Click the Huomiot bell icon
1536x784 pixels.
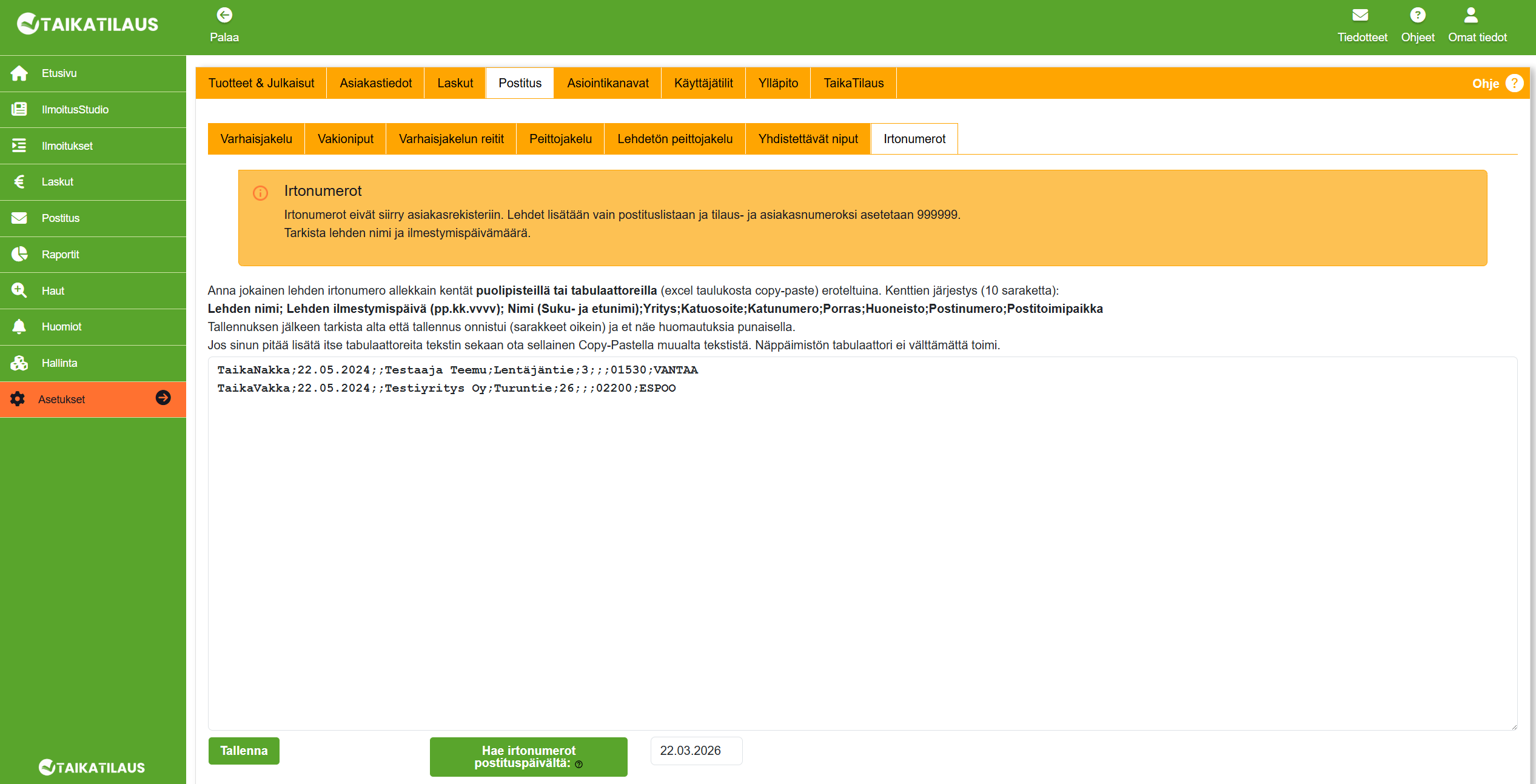19,327
